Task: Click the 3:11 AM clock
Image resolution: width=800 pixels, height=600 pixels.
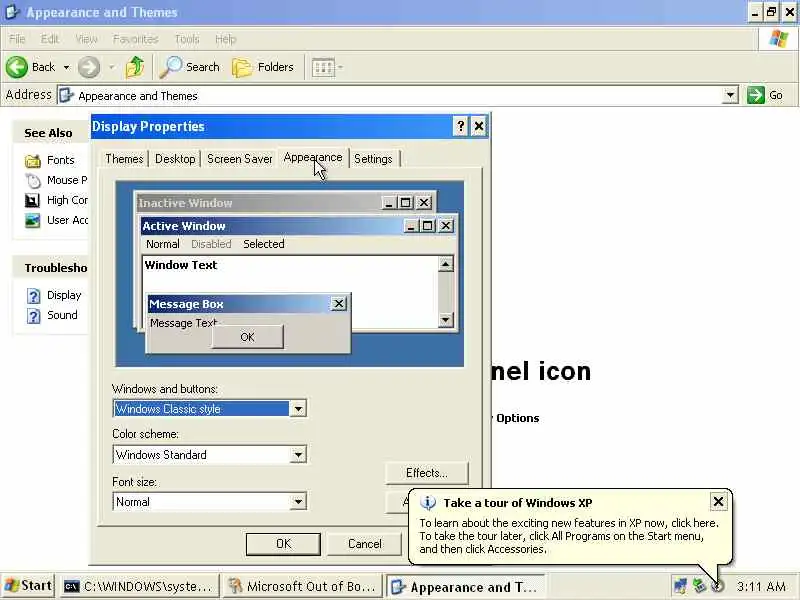Action: click(x=761, y=587)
